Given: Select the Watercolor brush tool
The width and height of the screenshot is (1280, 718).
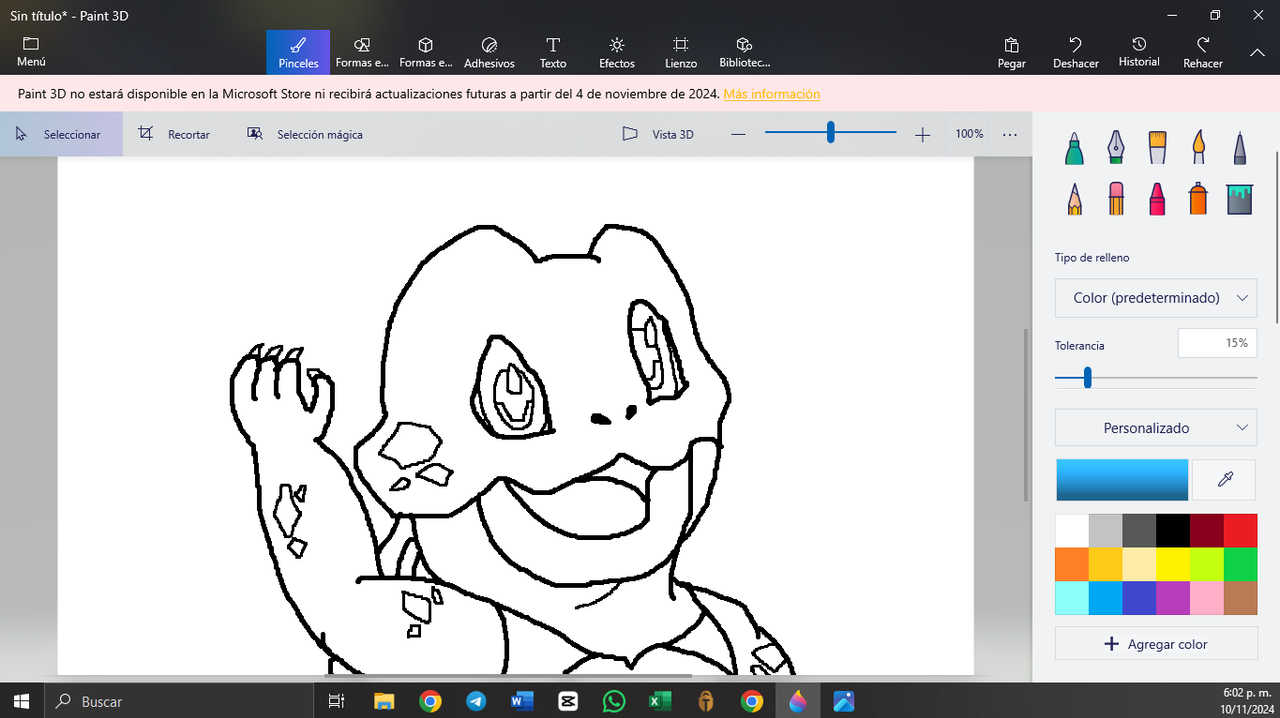Looking at the screenshot, I should pyautogui.click(x=1198, y=148).
